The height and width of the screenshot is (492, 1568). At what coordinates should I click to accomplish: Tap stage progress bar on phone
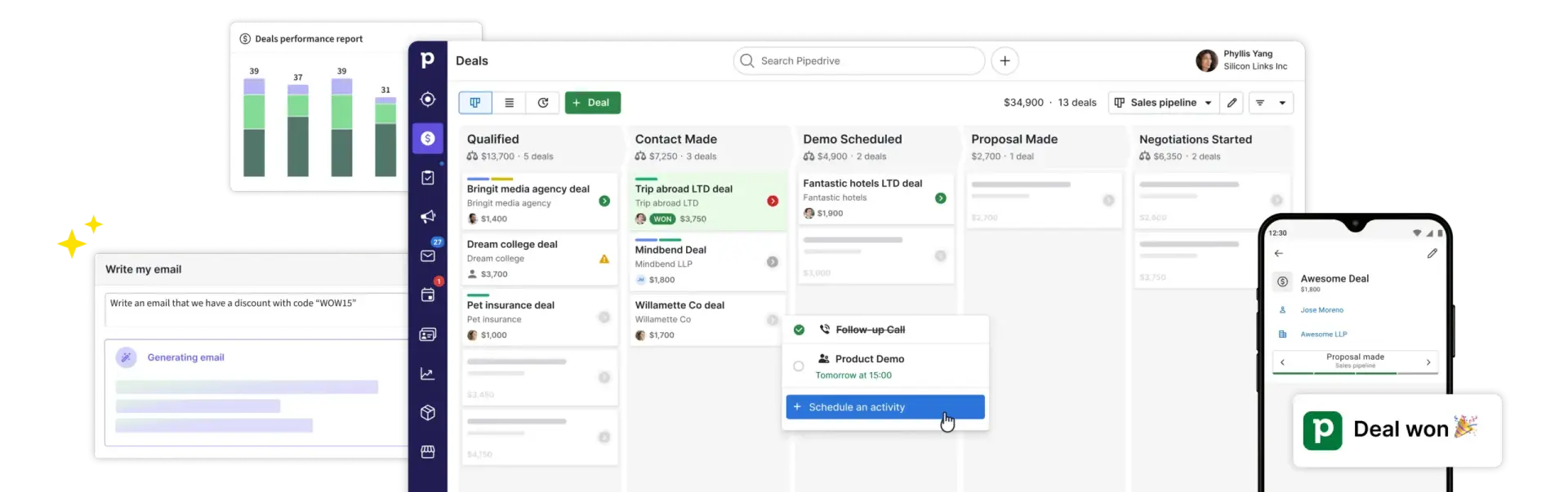click(1355, 374)
